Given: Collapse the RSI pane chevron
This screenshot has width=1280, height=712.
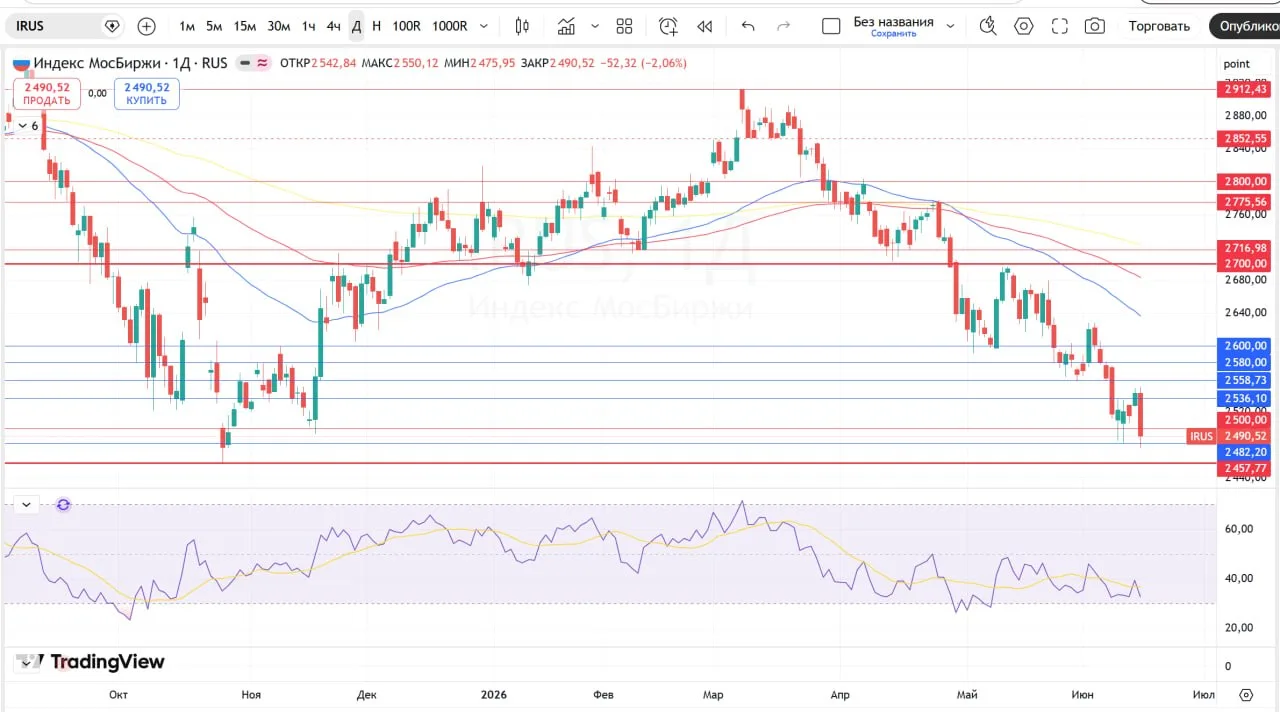Looking at the screenshot, I should [26, 505].
